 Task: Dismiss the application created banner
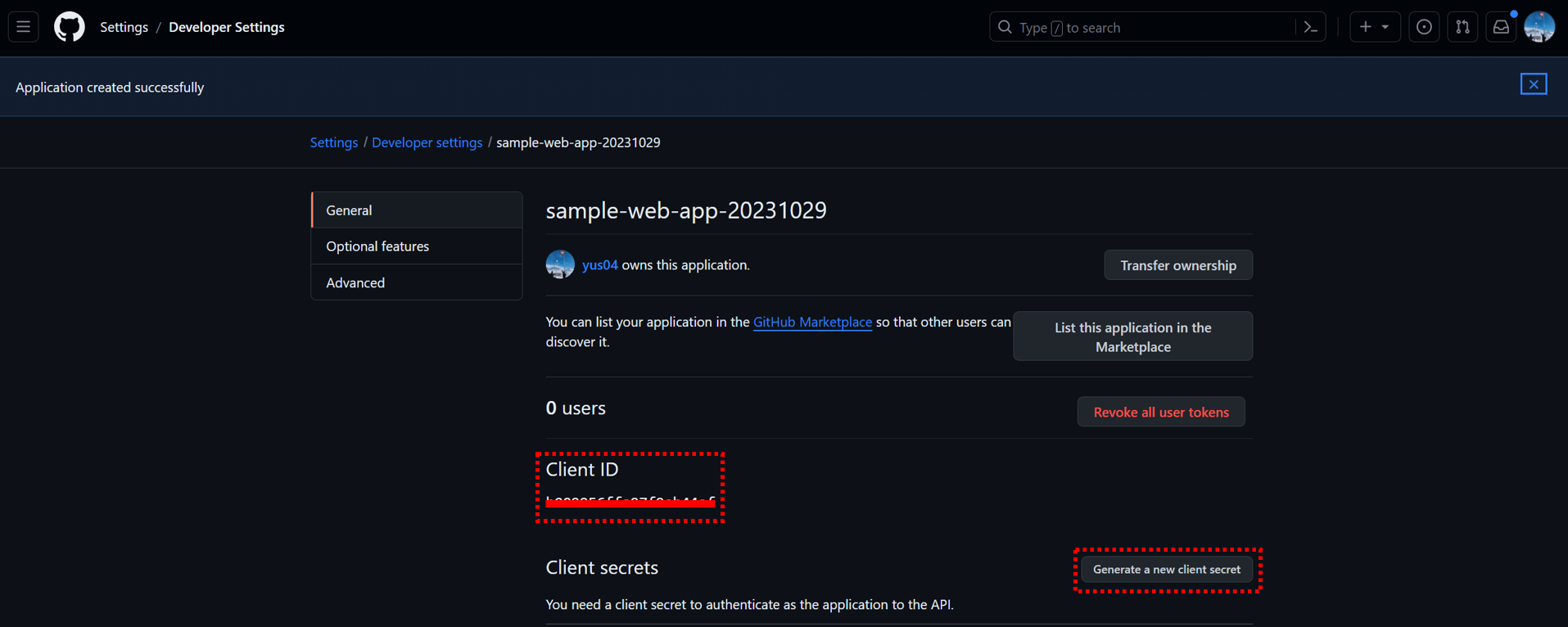tap(1534, 84)
